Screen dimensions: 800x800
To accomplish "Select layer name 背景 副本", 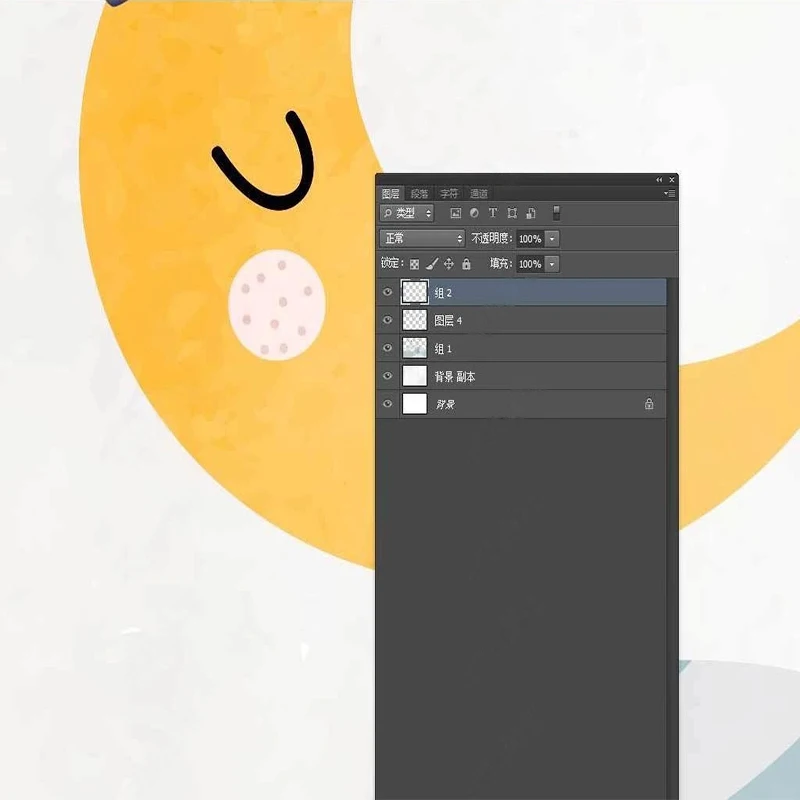I will pos(455,377).
